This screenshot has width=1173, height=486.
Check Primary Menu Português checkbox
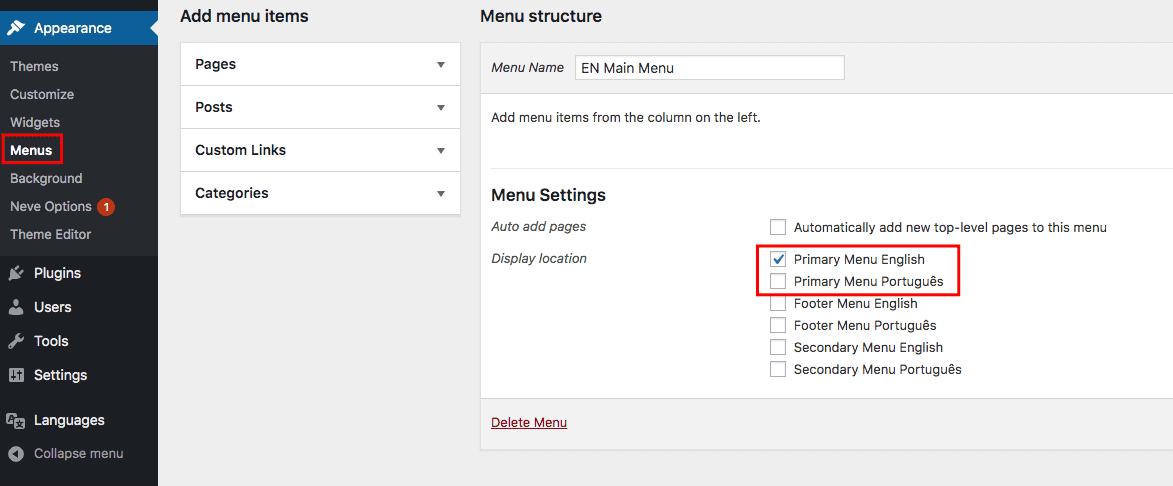pyautogui.click(x=778, y=282)
